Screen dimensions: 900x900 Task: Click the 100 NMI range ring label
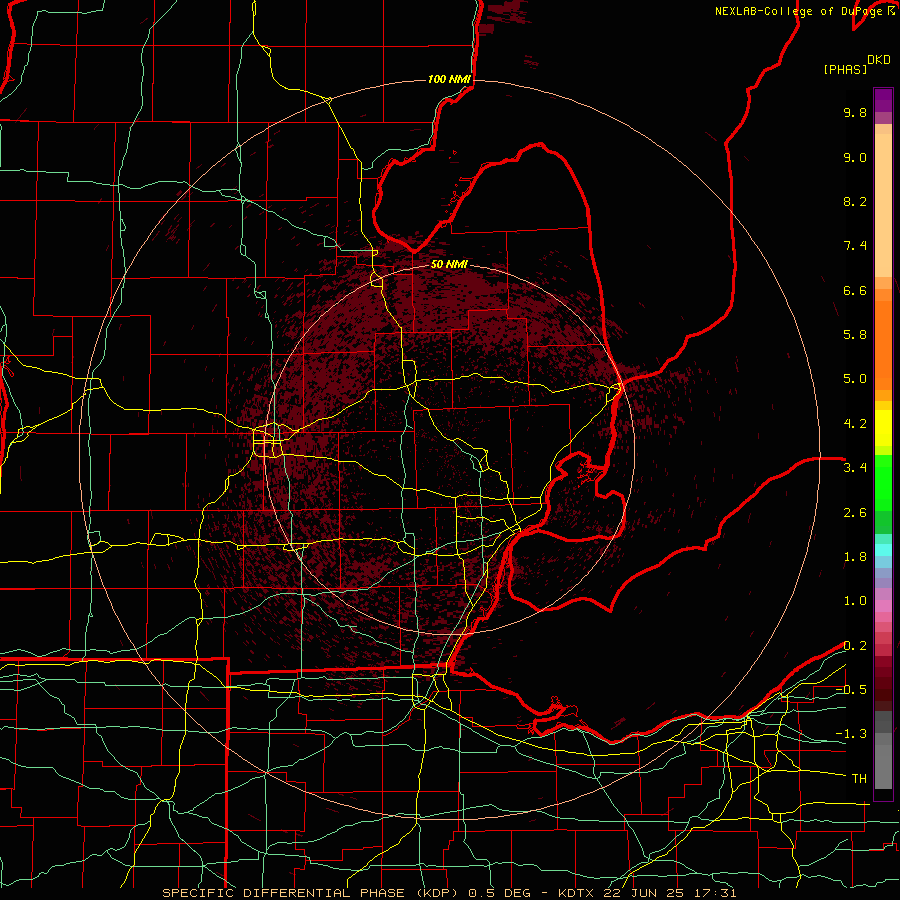click(449, 79)
